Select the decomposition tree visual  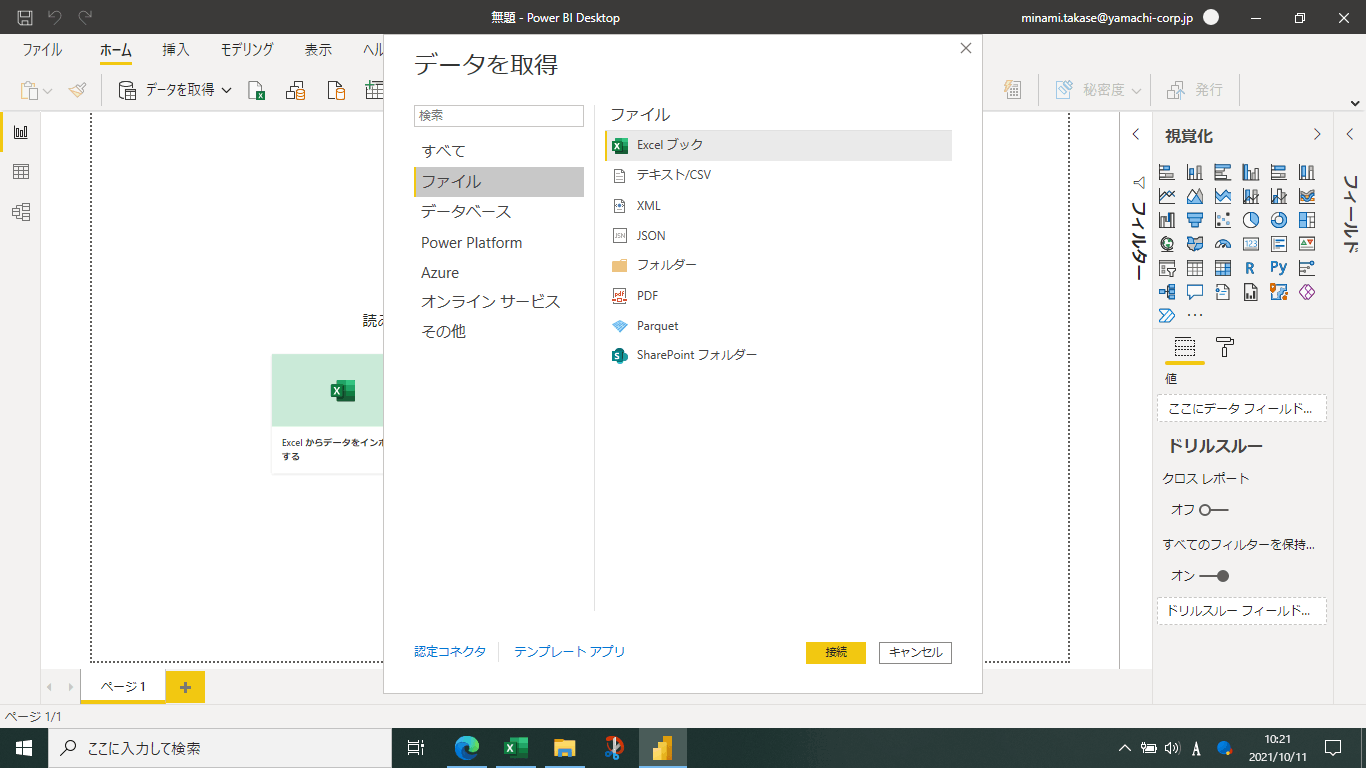[x=1167, y=292]
